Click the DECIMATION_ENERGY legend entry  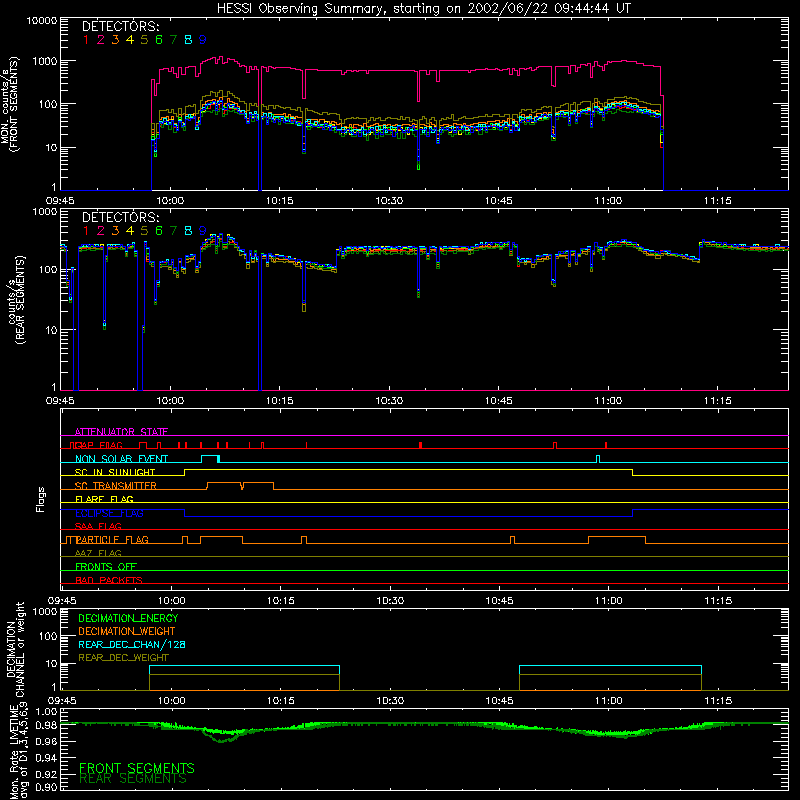click(128, 618)
